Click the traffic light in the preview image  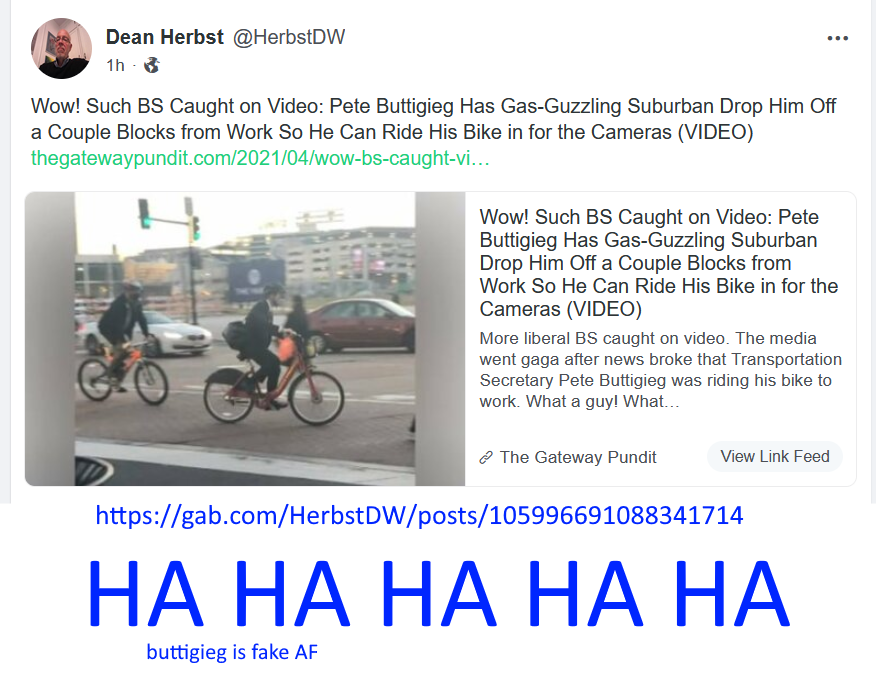[144, 213]
